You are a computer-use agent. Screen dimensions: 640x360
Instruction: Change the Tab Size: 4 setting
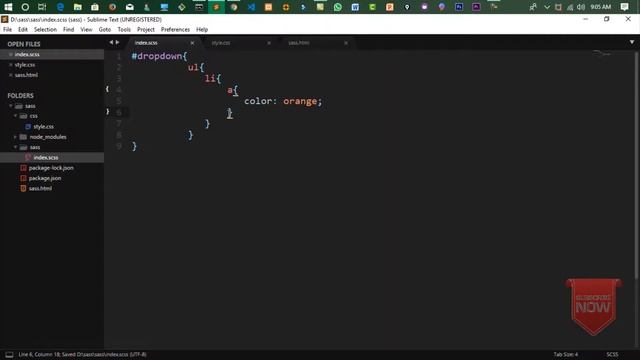point(566,354)
